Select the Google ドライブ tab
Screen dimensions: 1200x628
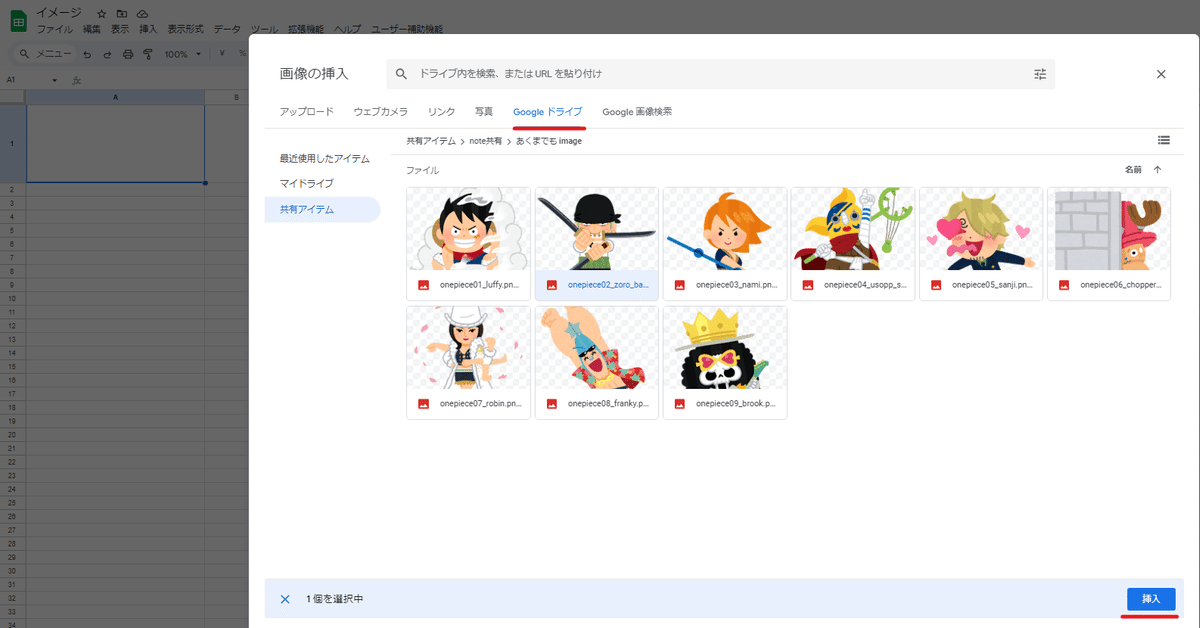click(547, 112)
